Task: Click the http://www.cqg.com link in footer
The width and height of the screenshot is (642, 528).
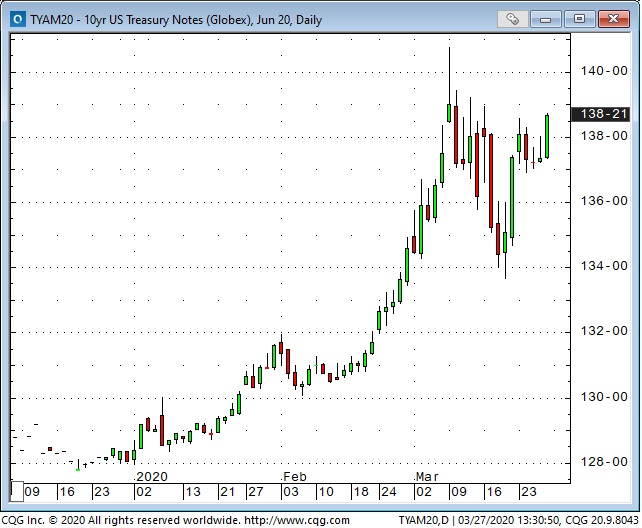Action: [297, 520]
